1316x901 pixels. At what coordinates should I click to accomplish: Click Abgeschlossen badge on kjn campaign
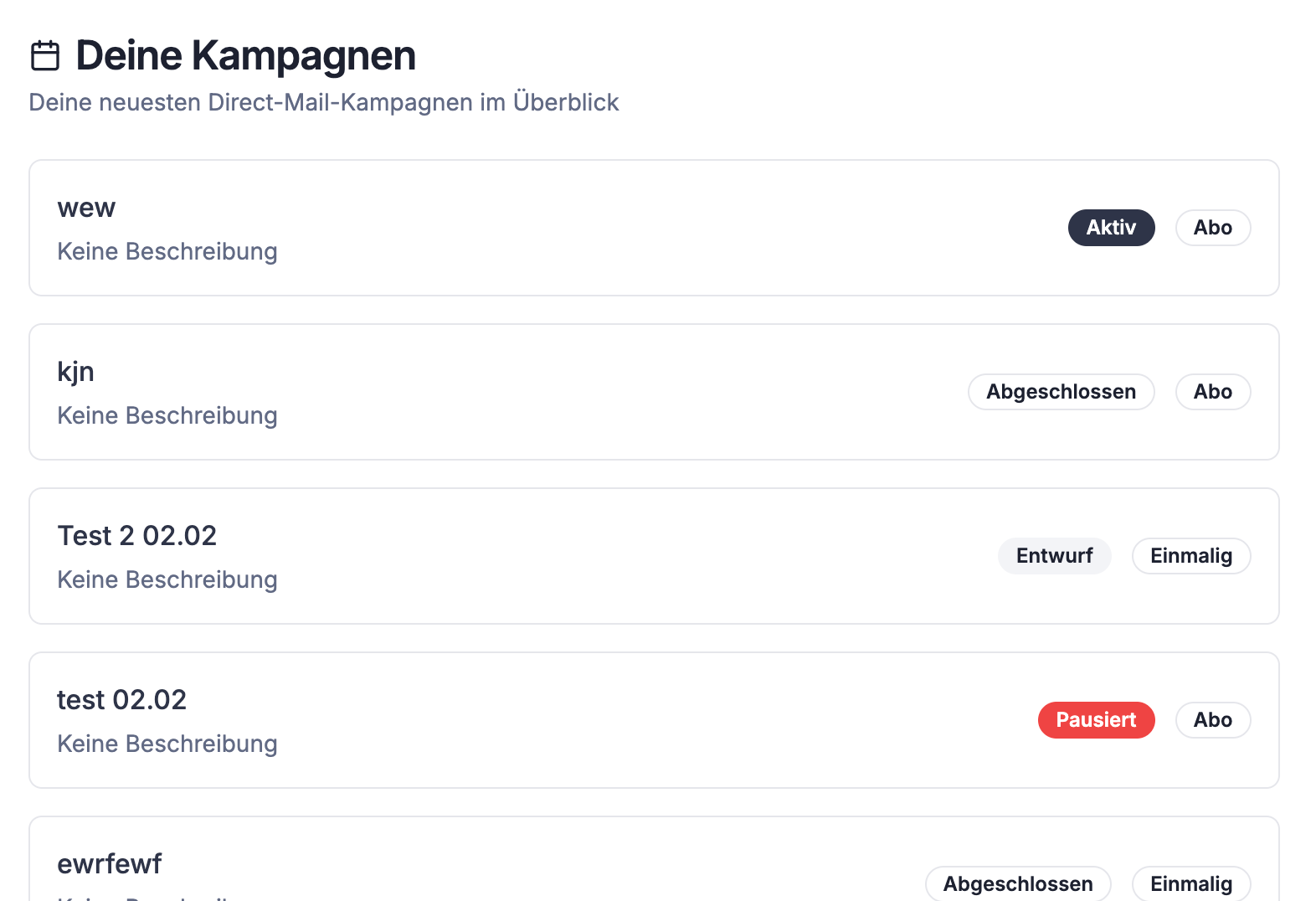(1061, 392)
